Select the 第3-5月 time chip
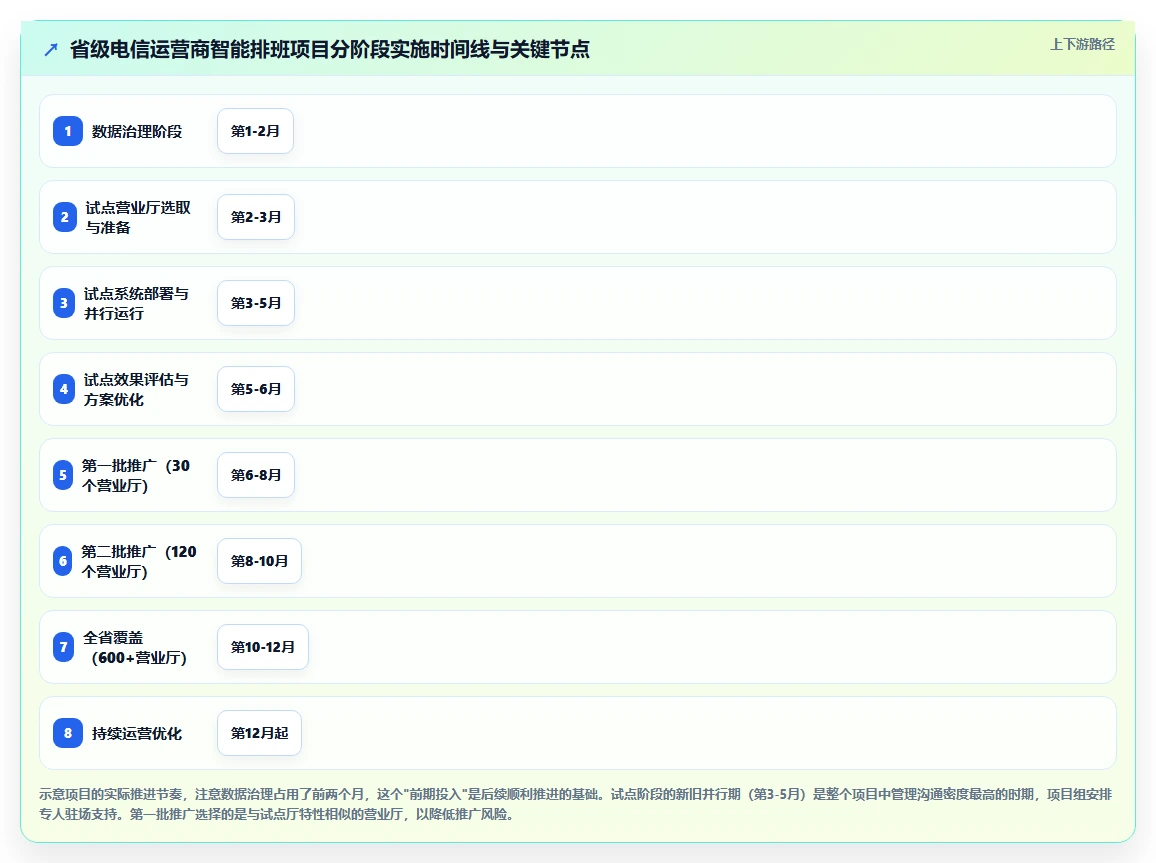 (256, 303)
